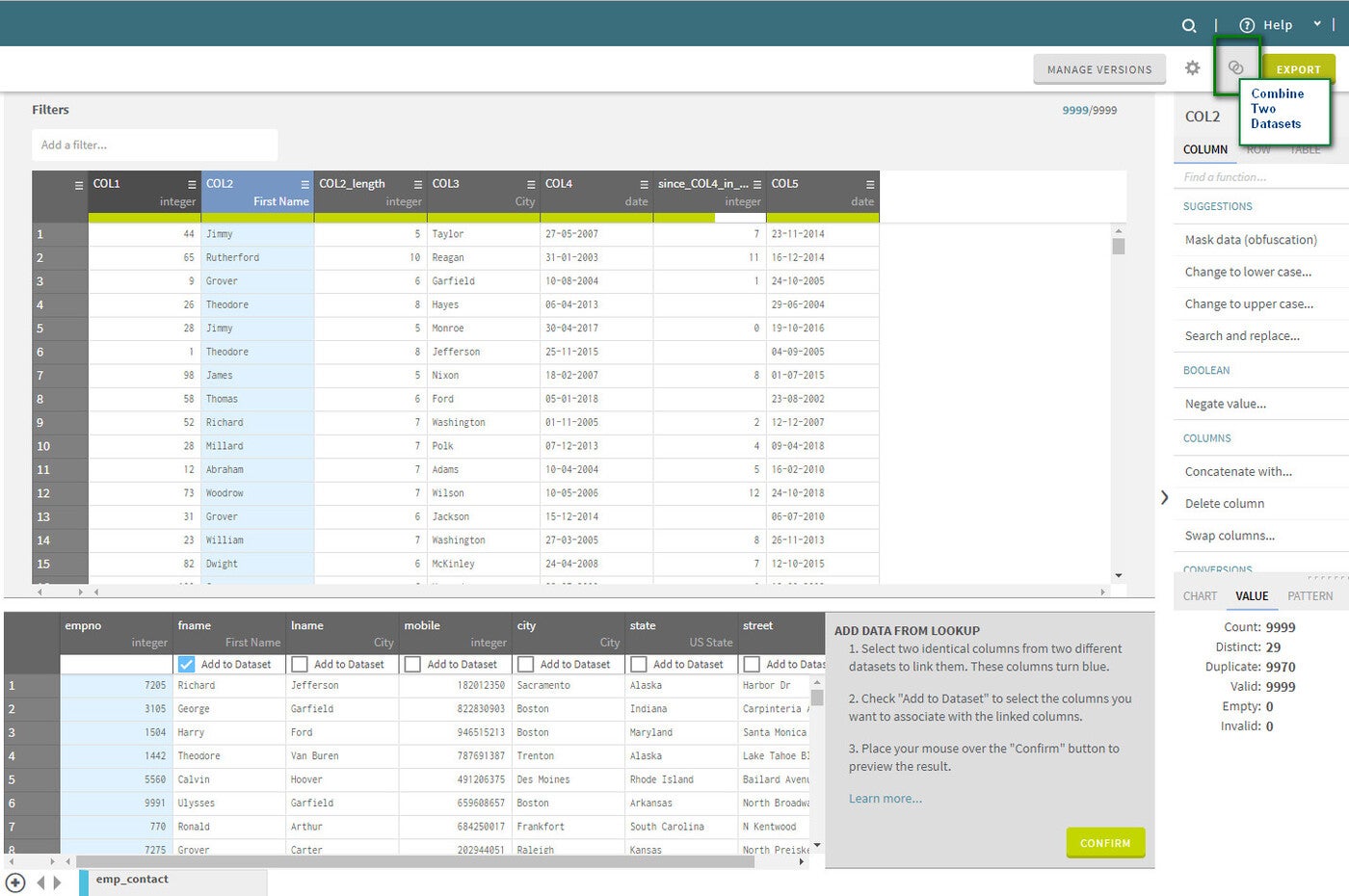Screen dimensions: 1349x896
Task: Open the COL5 column menu
Action: pyautogui.click(x=870, y=184)
